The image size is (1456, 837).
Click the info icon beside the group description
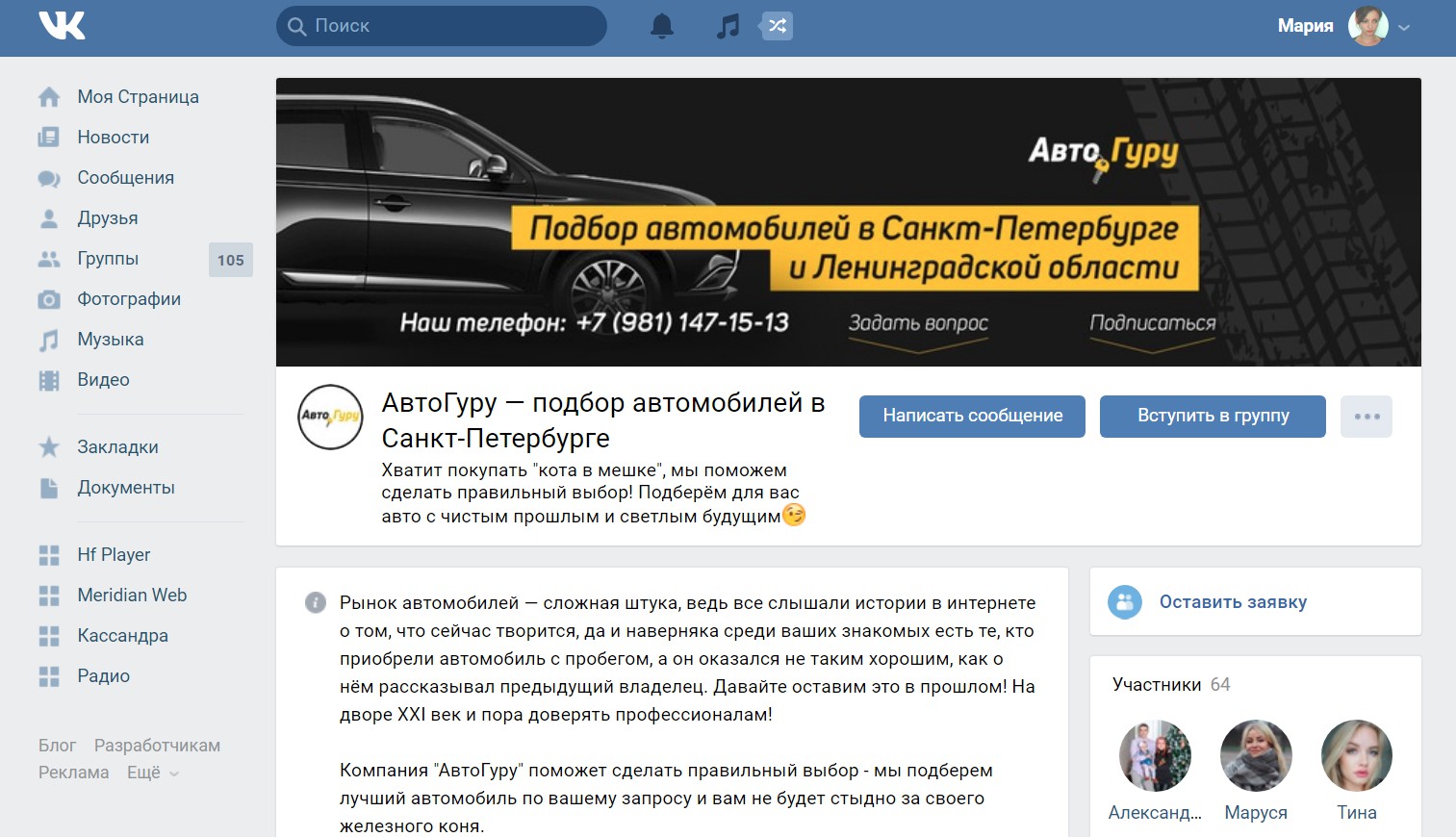click(x=315, y=602)
